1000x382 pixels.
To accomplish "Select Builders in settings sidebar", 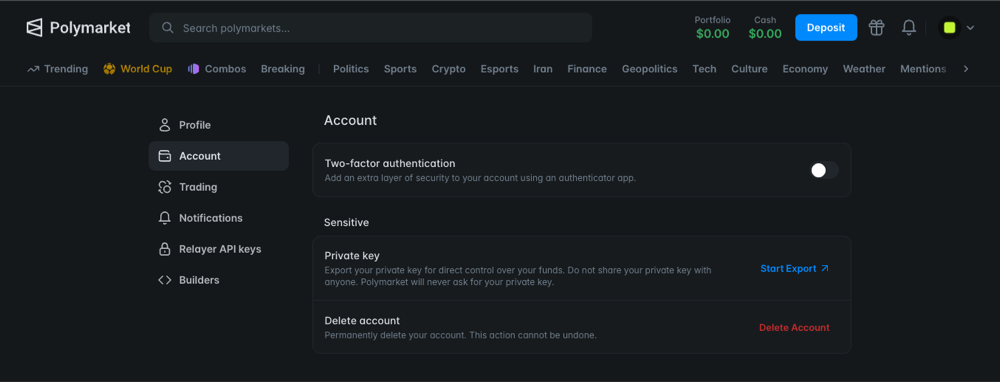I will tap(219, 280).
